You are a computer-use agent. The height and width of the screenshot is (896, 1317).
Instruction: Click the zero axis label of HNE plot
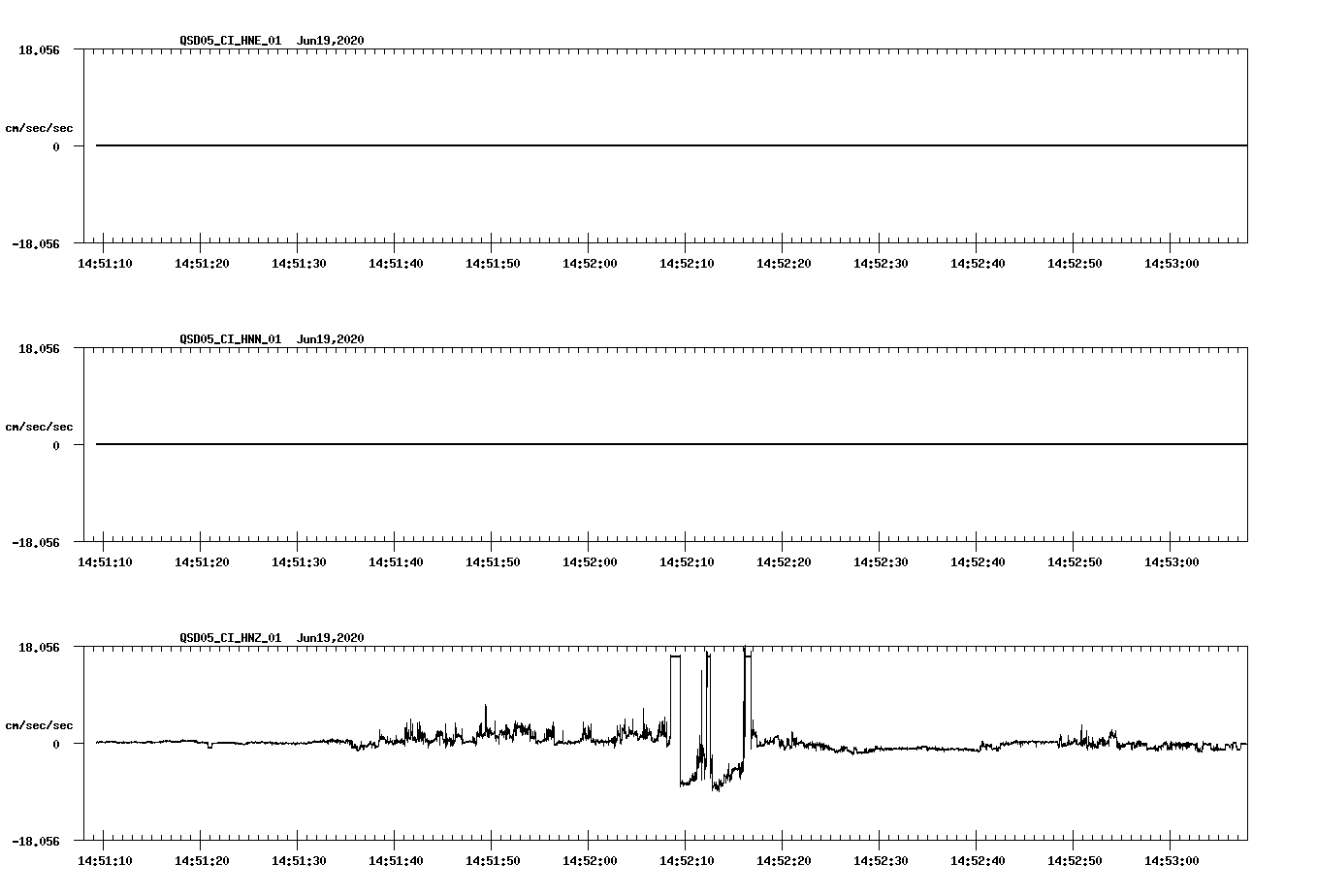[56, 147]
